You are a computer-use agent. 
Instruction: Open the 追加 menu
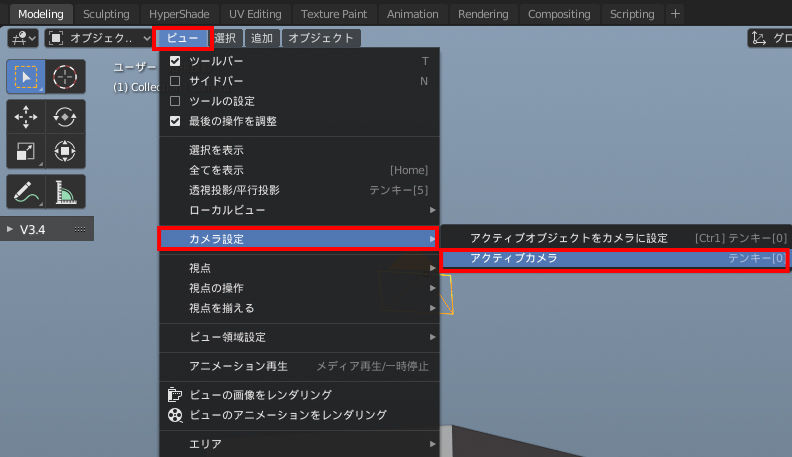pyautogui.click(x=262, y=38)
